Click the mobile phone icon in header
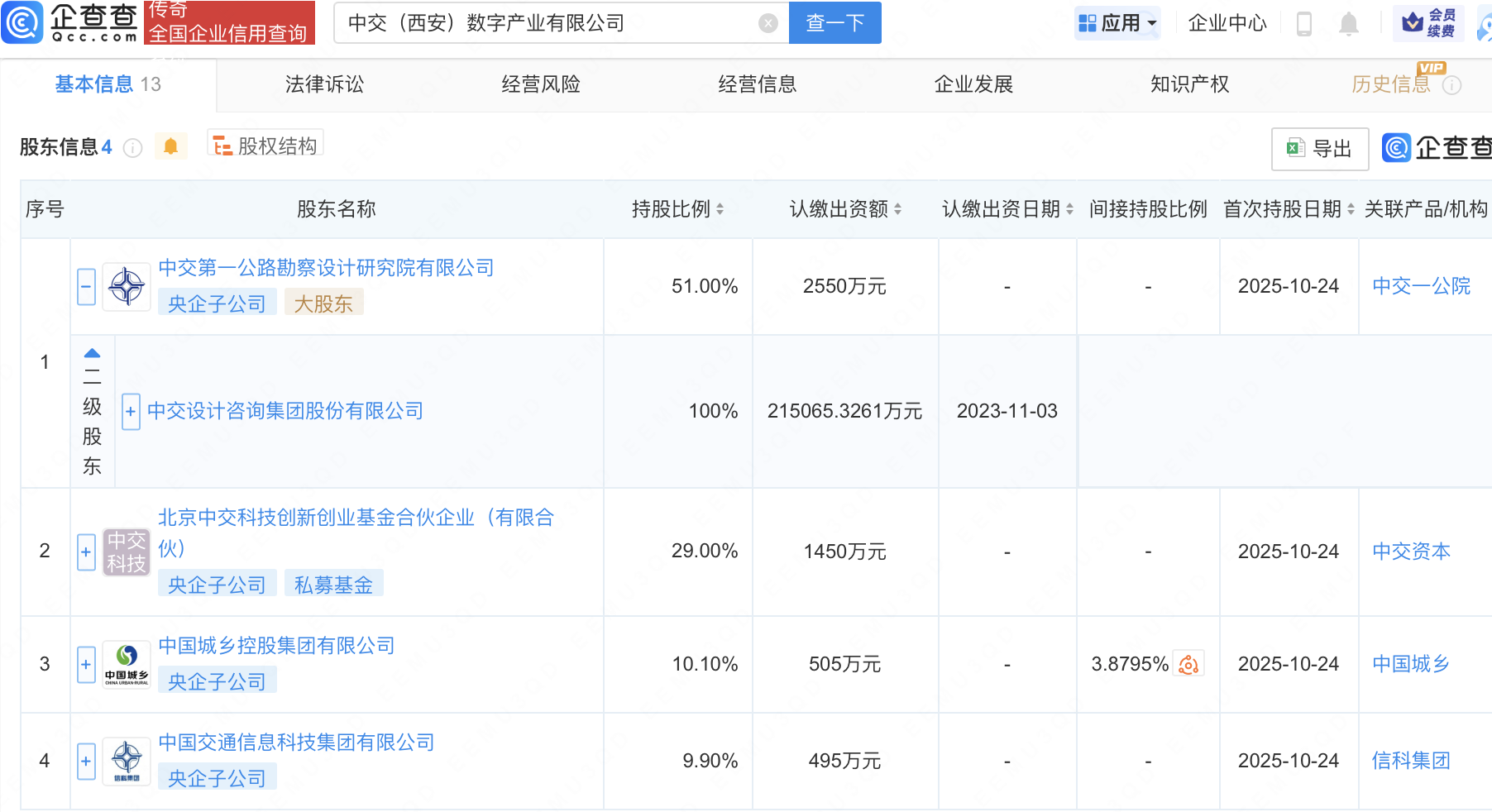 click(1303, 24)
